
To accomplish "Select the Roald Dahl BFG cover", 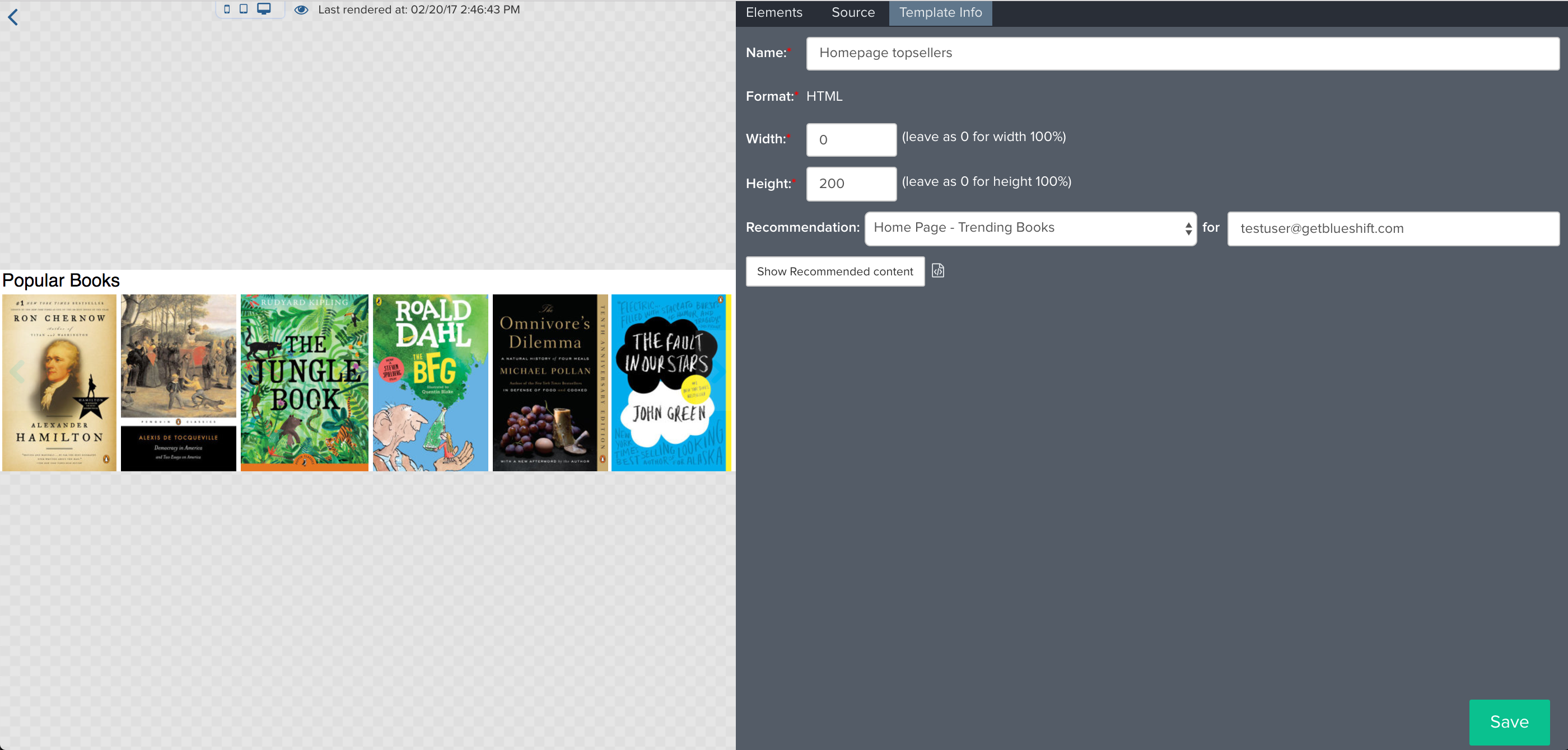I will coord(430,383).
